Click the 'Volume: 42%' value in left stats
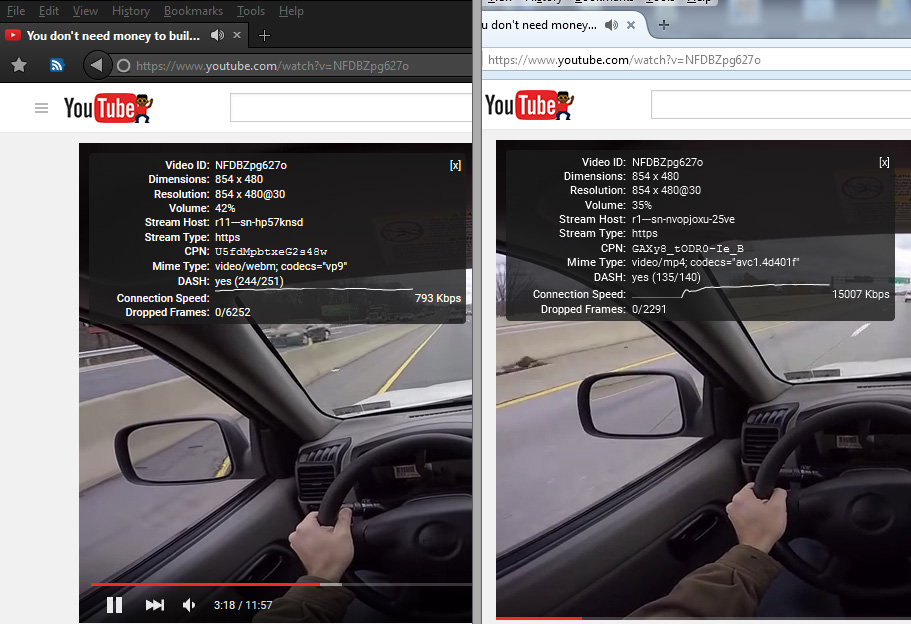This screenshot has height=624, width=911. point(225,209)
